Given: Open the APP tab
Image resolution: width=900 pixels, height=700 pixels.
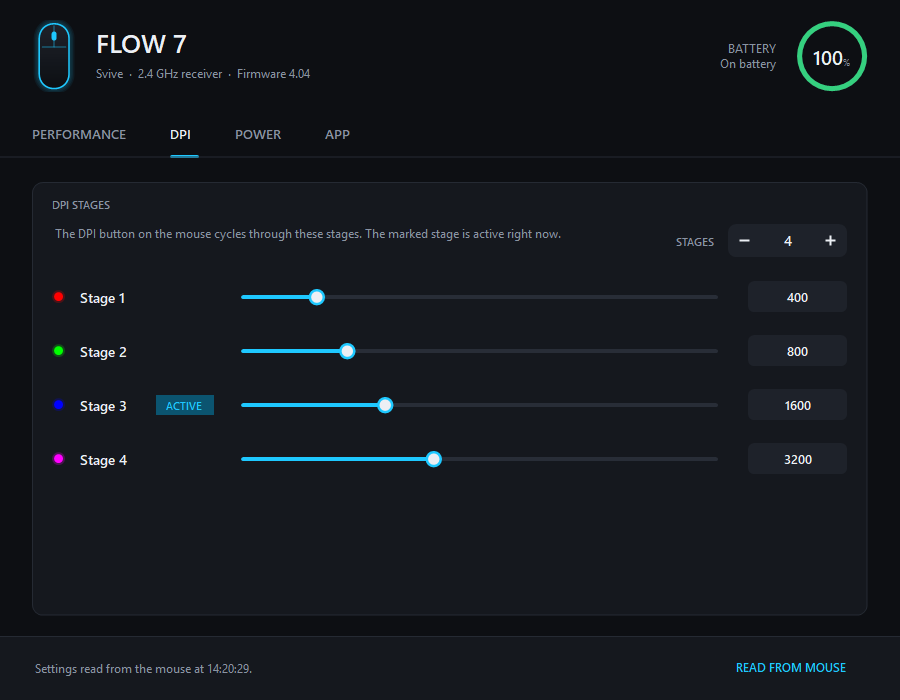Looking at the screenshot, I should 337,134.
